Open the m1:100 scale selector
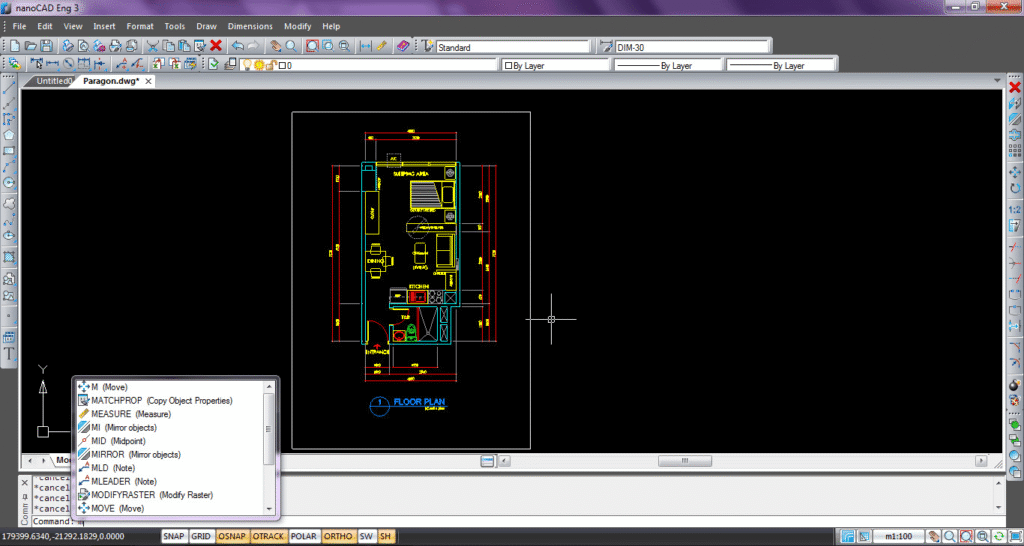Image resolution: width=1024 pixels, height=546 pixels. pos(898,536)
